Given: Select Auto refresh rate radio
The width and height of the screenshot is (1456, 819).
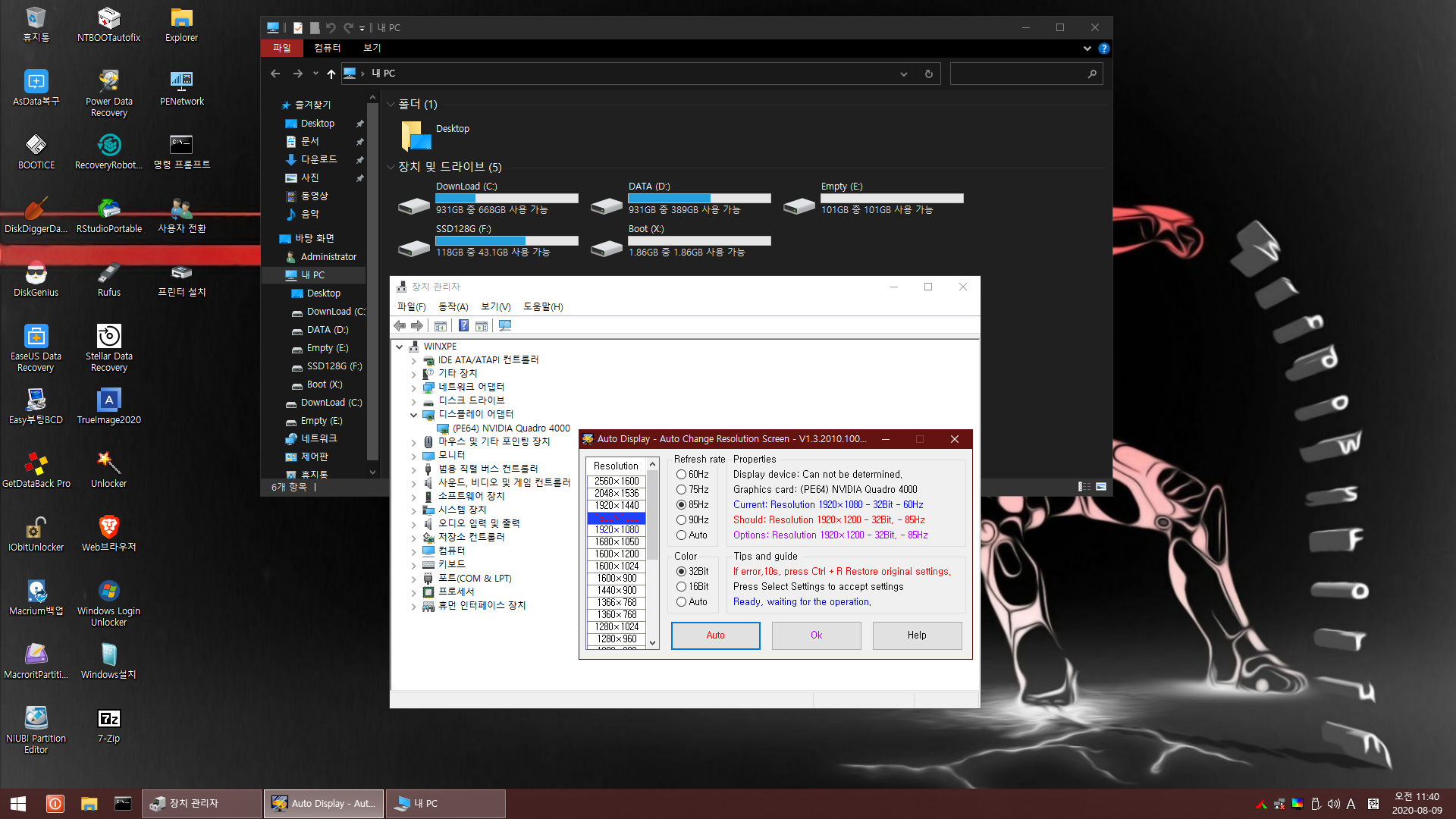Looking at the screenshot, I should click(x=691, y=535).
